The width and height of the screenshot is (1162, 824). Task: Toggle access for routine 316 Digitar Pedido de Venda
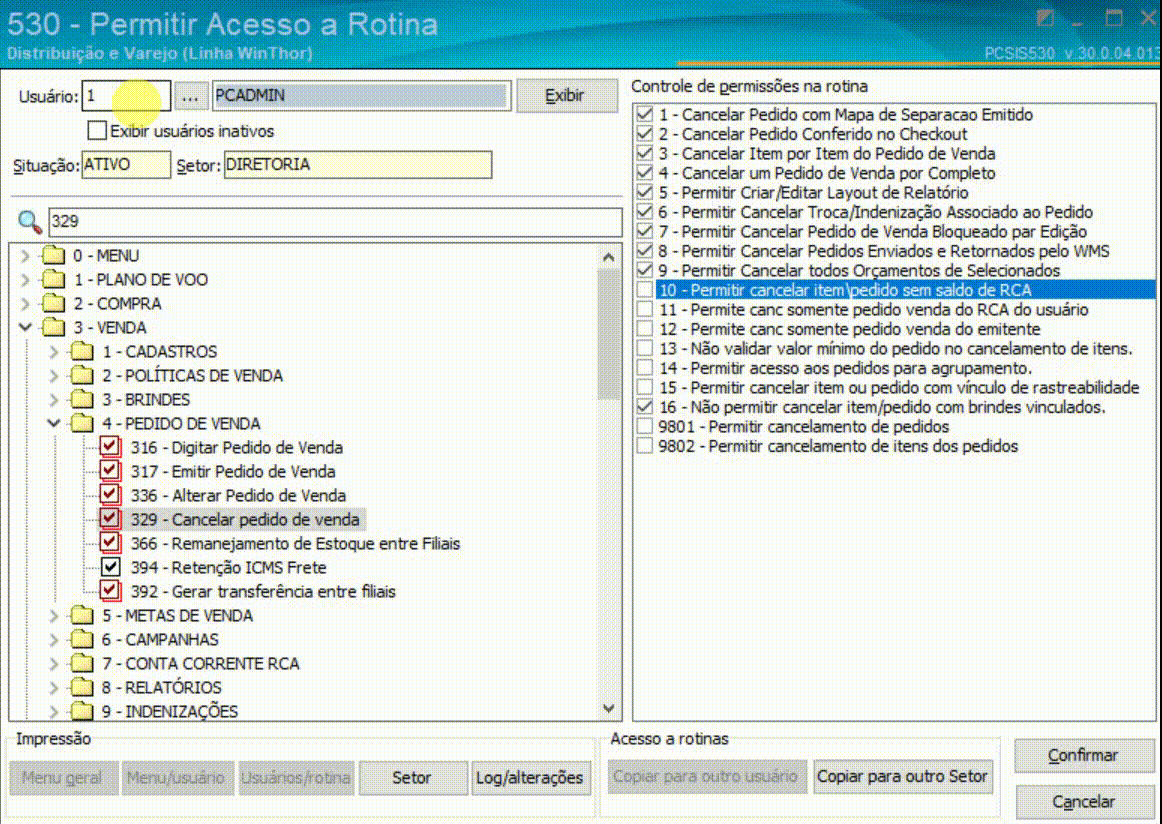click(110, 446)
